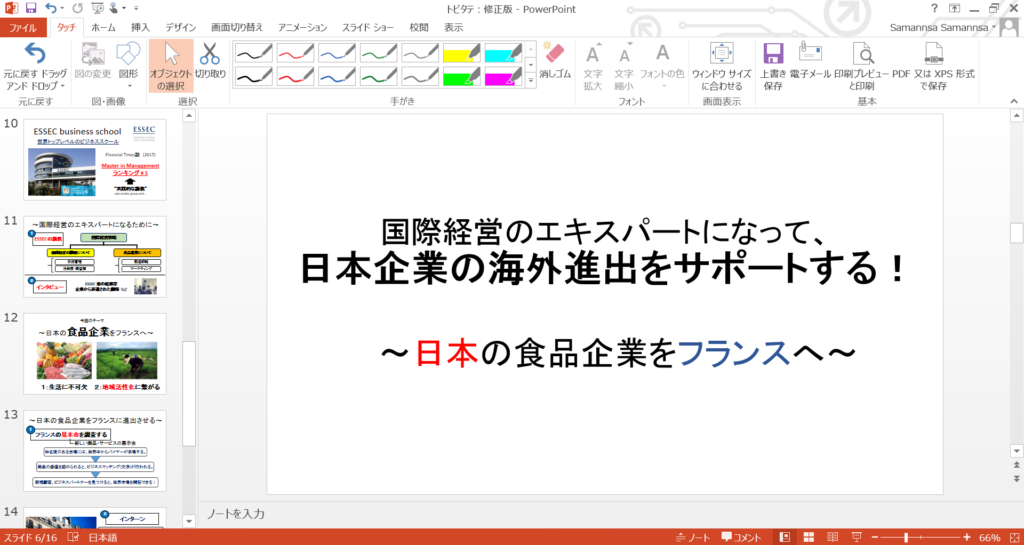Select the cyan highlighter pen
The width and height of the screenshot is (1024, 545).
pos(504,53)
